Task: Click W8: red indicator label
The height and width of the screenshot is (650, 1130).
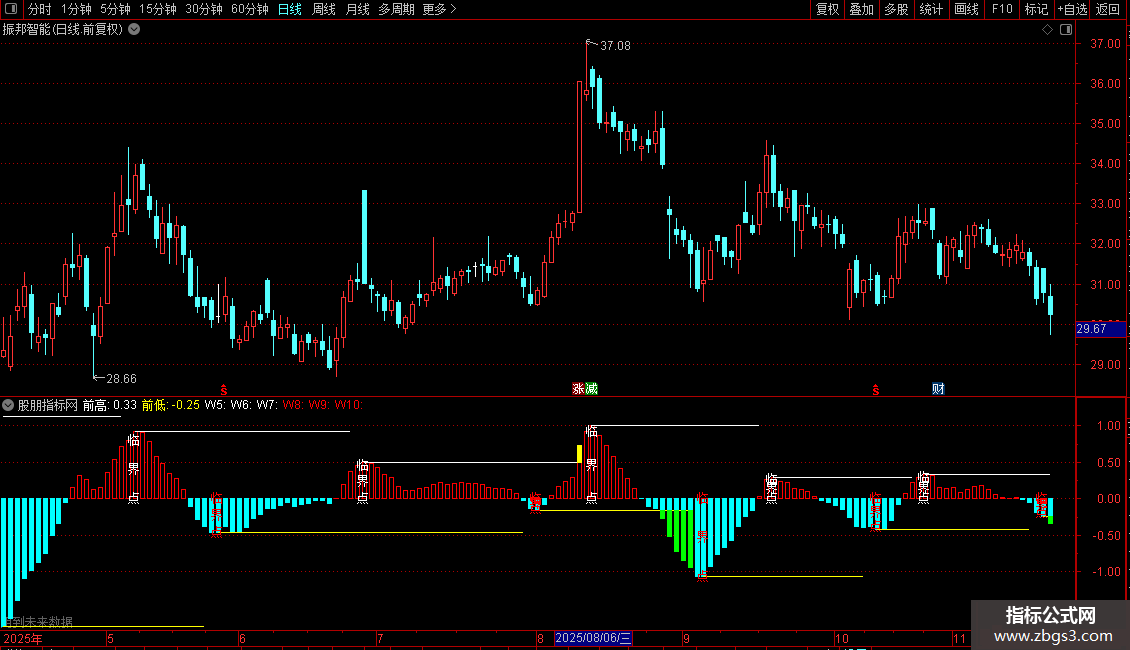Action: click(292, 405)
